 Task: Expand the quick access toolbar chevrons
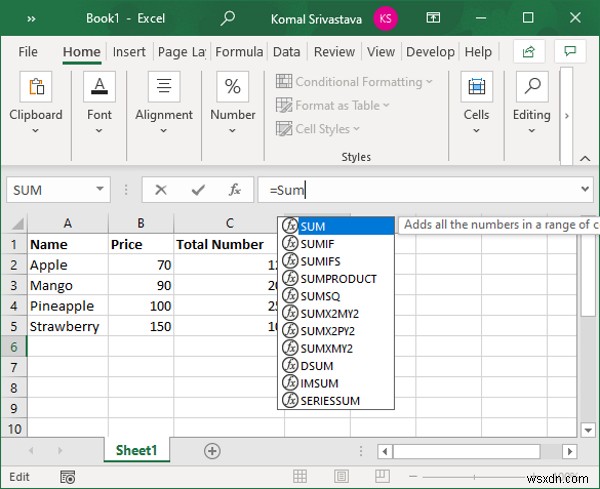(x=31, y=19)
